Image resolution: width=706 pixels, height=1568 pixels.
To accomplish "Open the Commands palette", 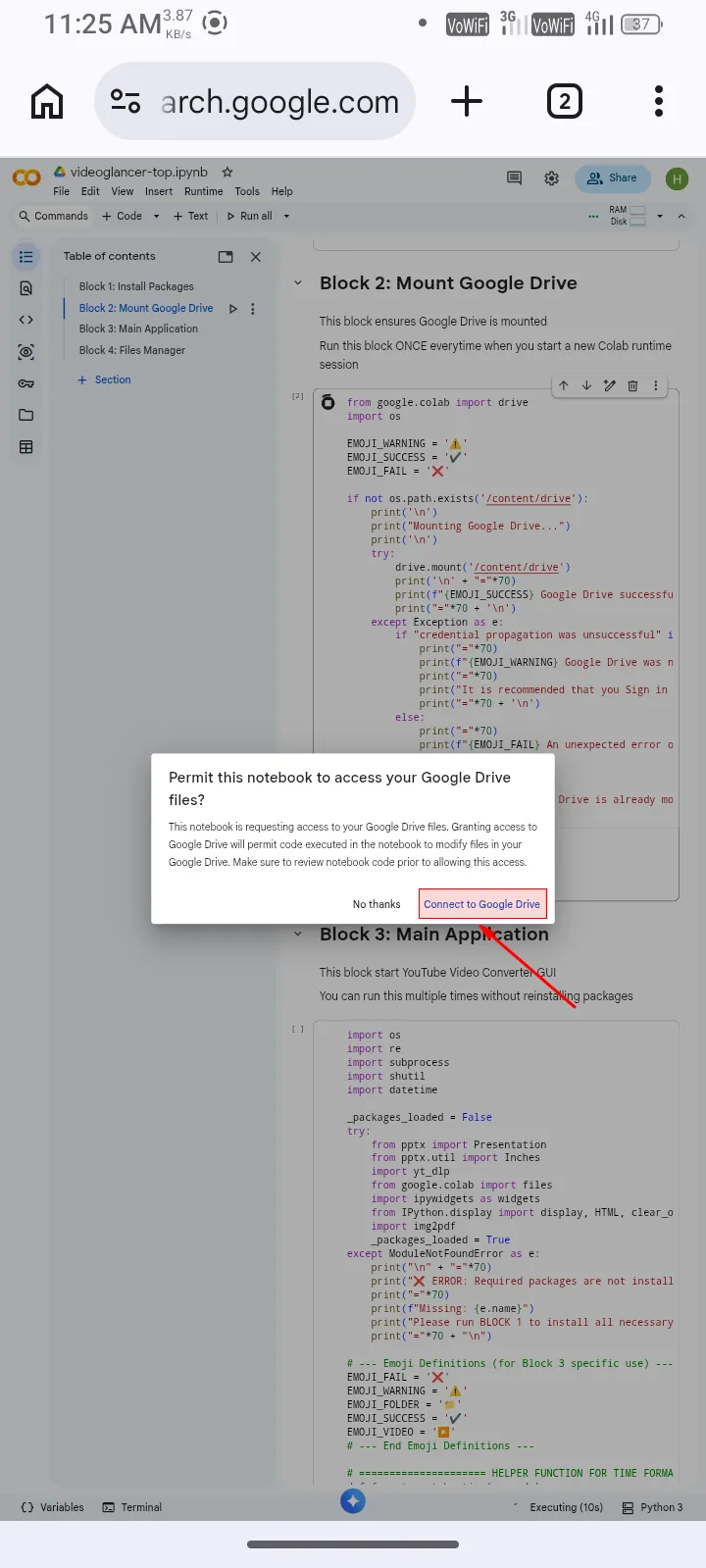I will (x=54, y=216).
